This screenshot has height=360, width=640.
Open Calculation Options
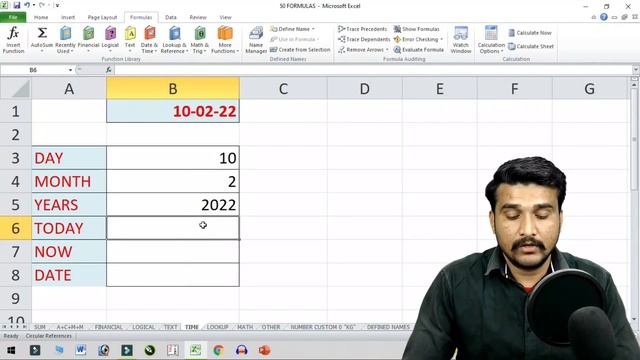(x=491, y=40)
